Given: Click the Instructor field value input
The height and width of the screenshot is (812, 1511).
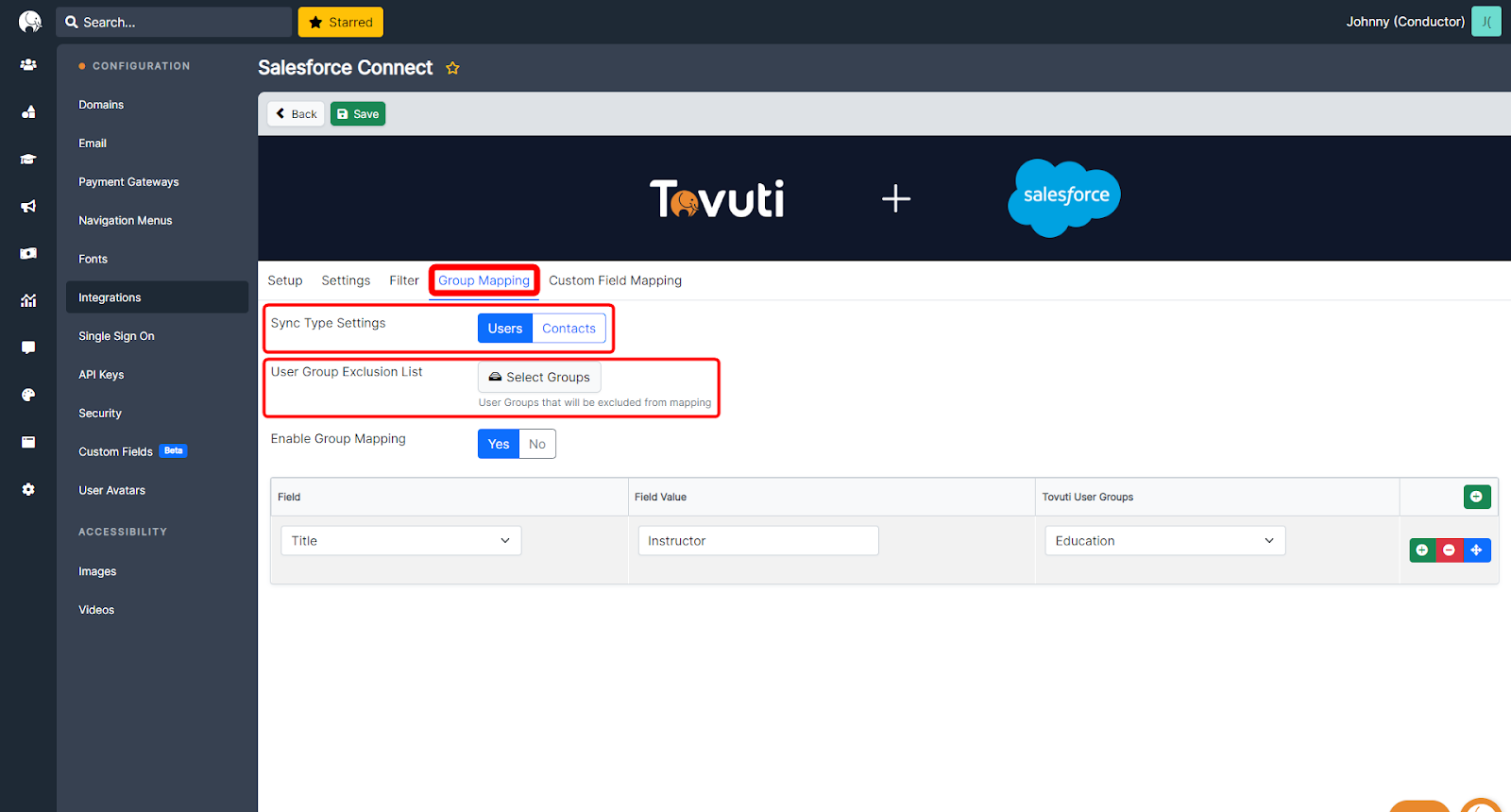Looking at the screenshot, I should click(758, 541).
